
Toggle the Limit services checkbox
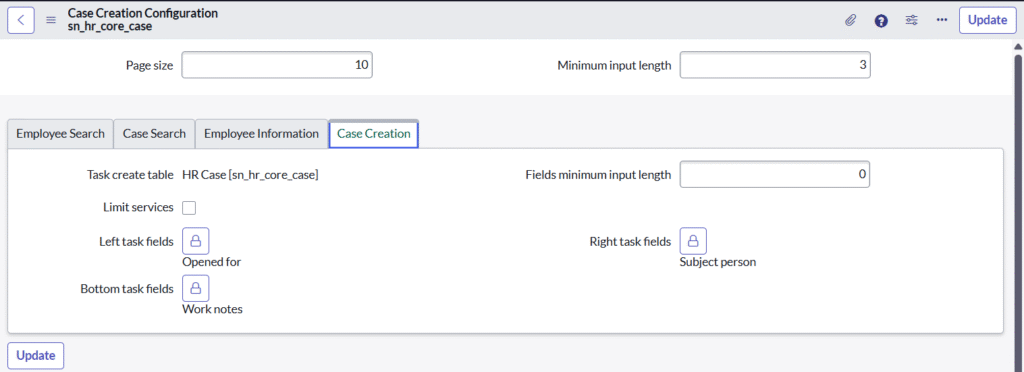[x=189, y=208]
